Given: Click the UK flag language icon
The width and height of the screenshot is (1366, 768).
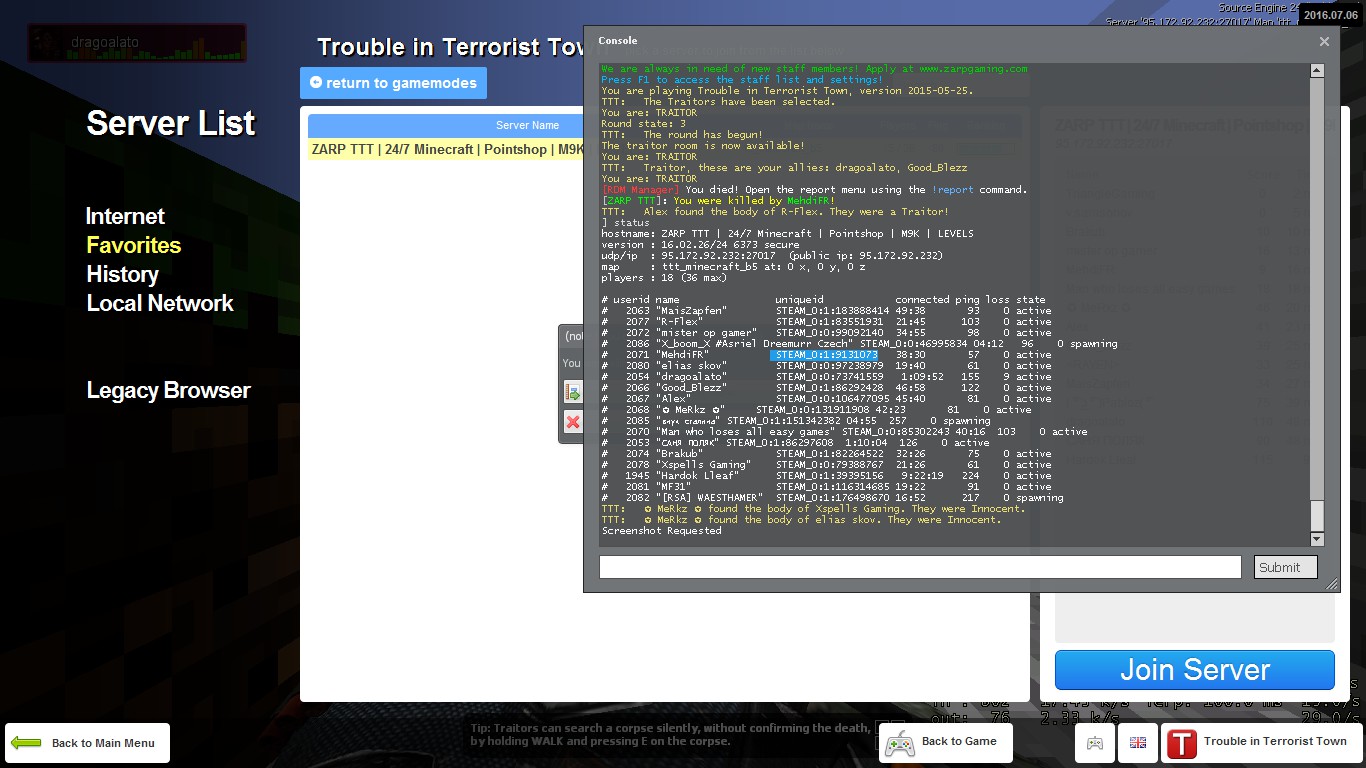Looking at the screenshot, I should tap(1137, 743).
